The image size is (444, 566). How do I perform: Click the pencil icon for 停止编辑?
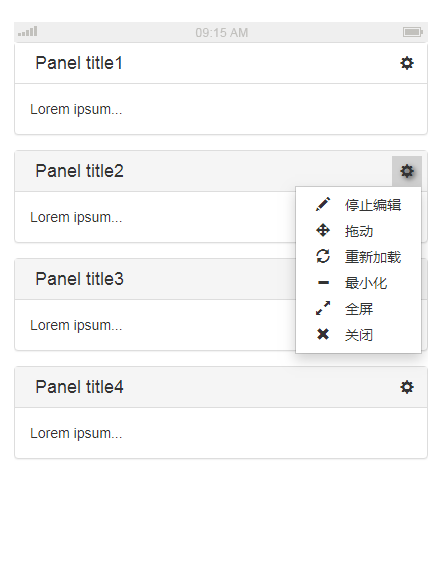323,204
